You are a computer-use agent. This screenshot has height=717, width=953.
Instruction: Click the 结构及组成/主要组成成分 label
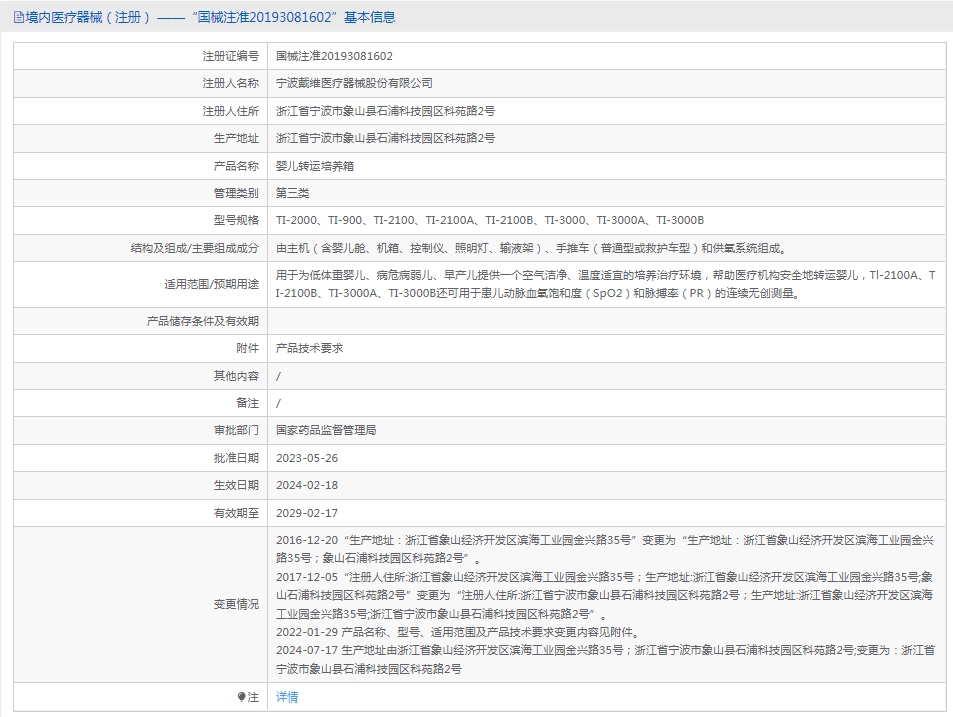(194, 248)
